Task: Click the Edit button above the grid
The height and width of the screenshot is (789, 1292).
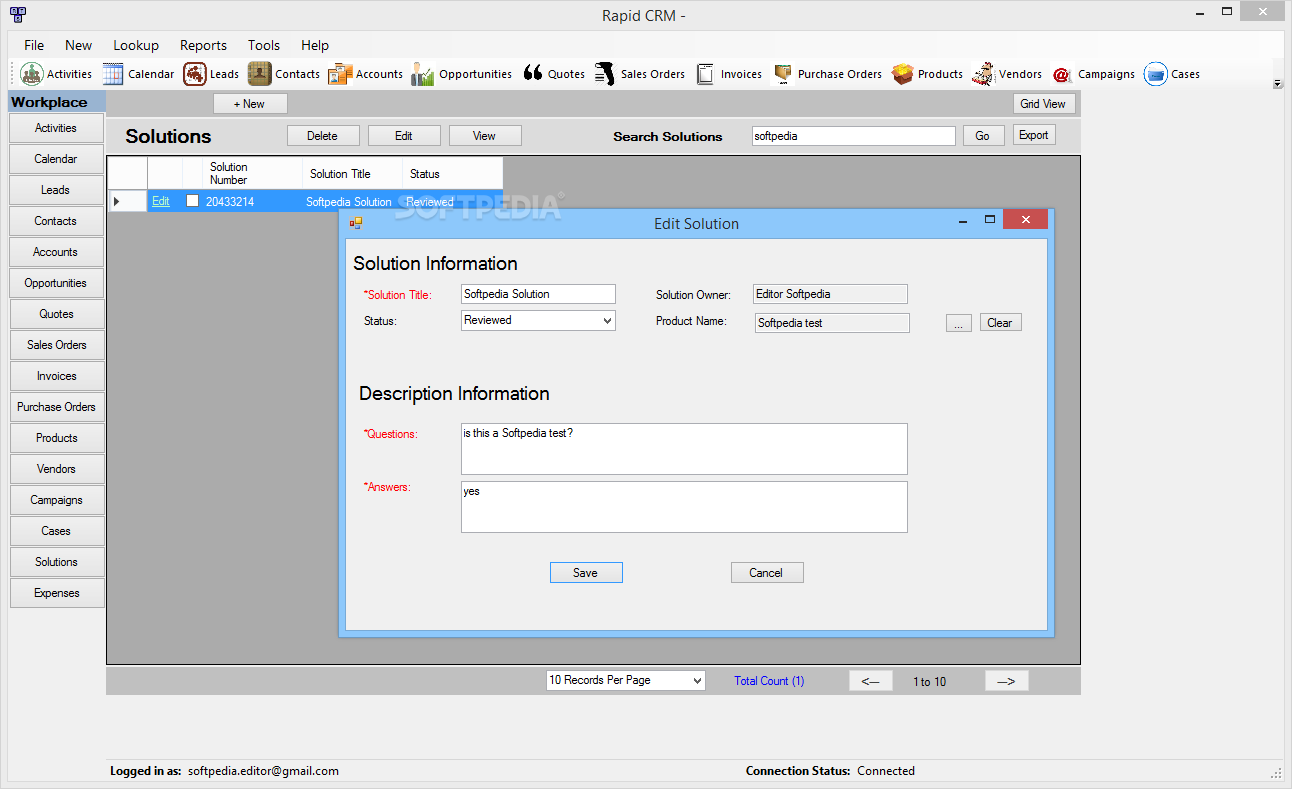Action: coord(404,136)
